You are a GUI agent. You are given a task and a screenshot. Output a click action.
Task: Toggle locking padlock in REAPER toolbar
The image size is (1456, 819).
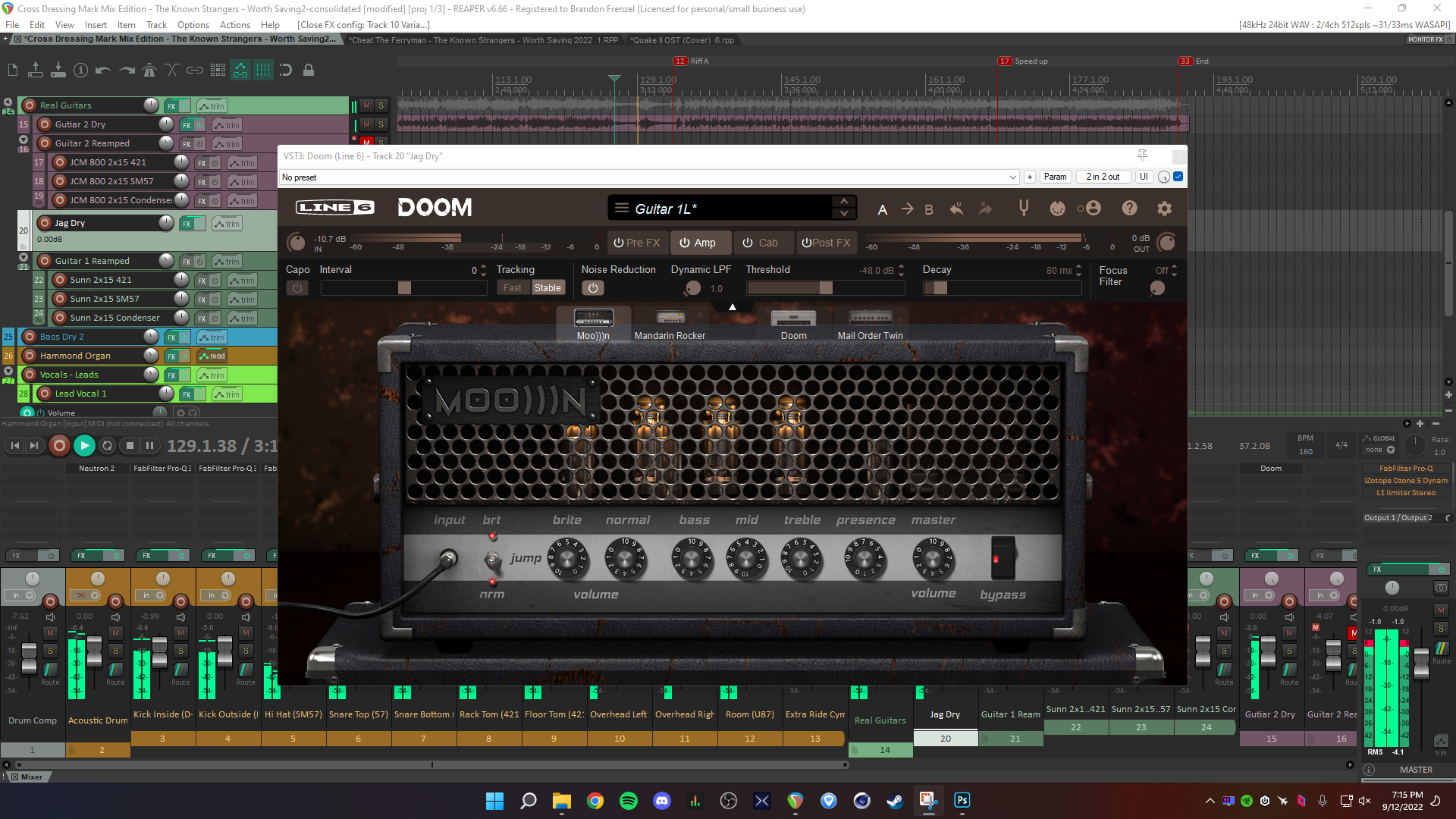[x=309, y=71]
